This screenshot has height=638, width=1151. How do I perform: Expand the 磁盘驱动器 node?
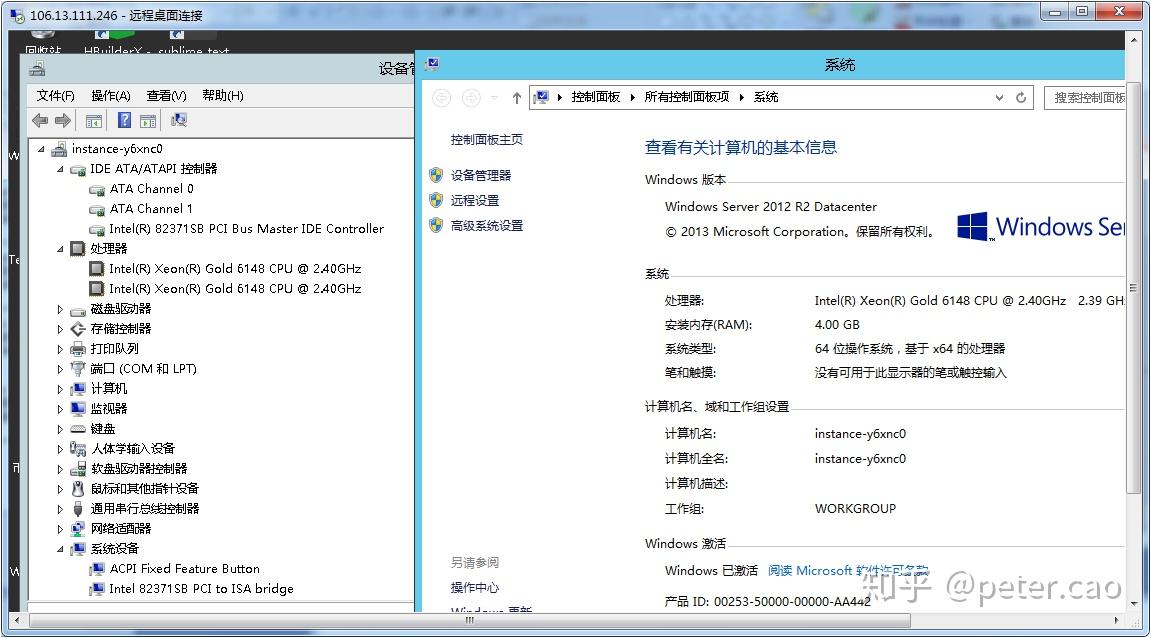60,310
